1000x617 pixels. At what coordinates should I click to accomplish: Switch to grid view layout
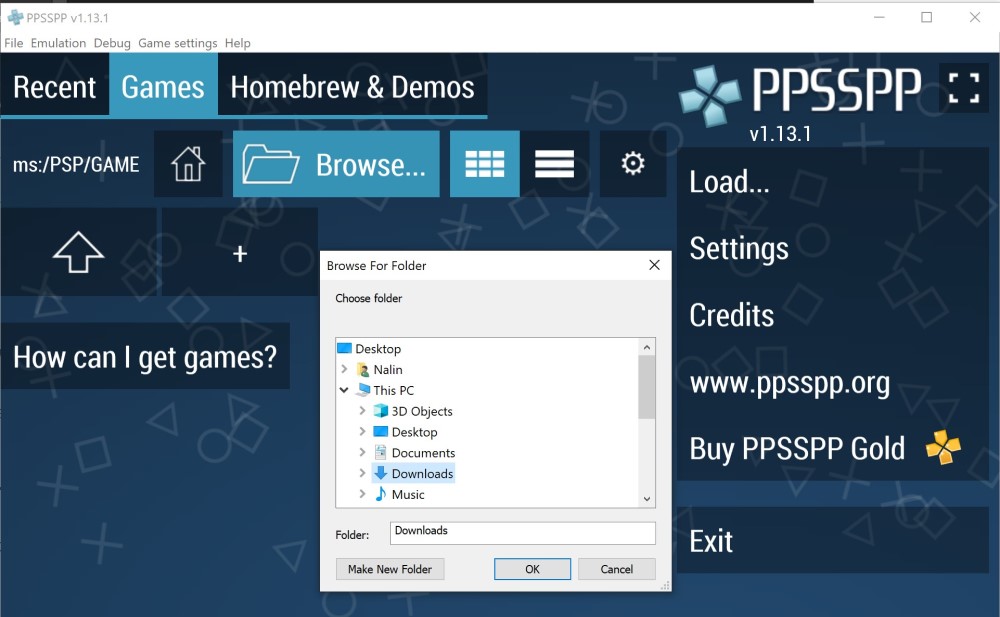[x=485, y=163]
